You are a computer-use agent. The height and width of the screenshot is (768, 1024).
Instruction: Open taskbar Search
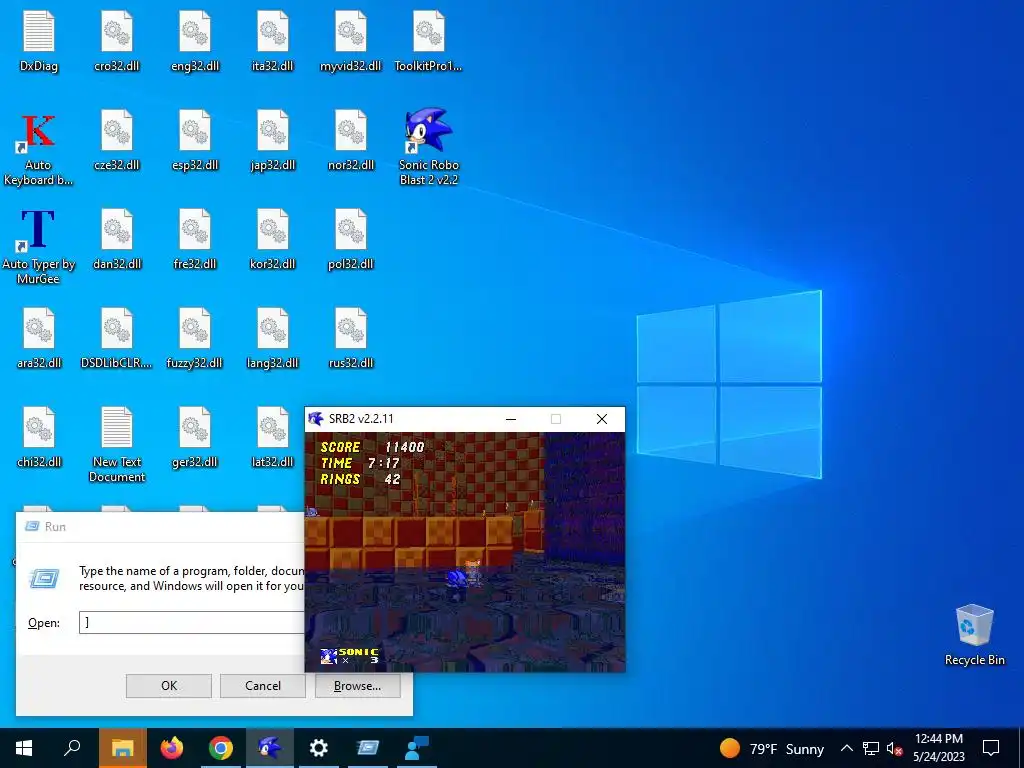coord(72,748)
